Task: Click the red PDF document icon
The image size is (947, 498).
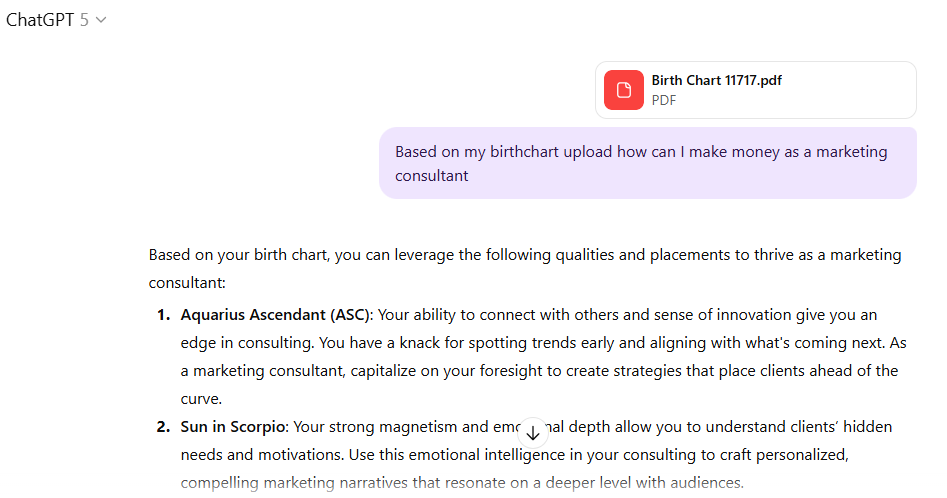Action: pyautogui.click(x=624, y=90)
